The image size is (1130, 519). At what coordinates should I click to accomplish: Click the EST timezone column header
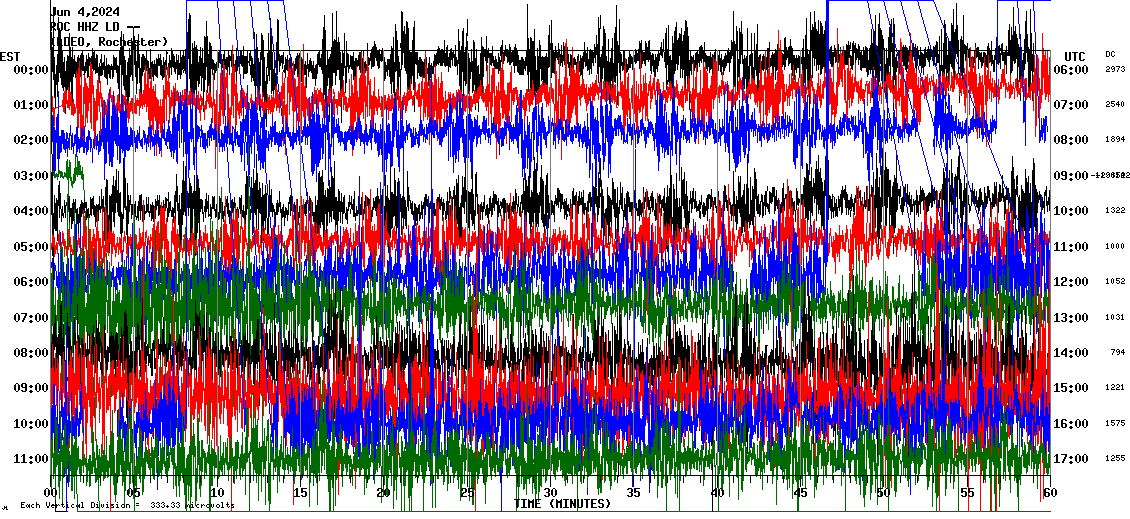(10, 56)
